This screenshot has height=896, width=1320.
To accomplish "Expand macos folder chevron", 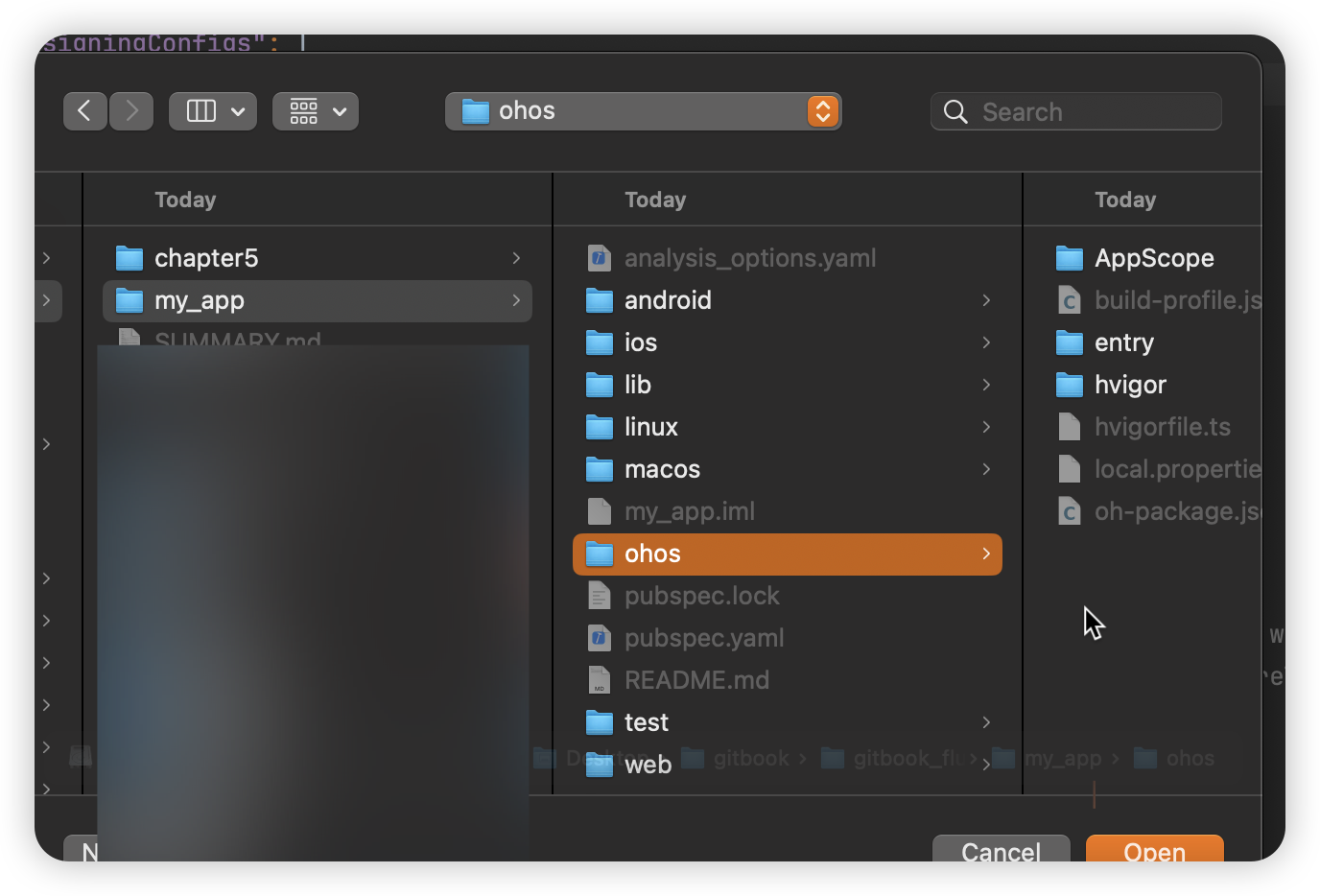I will [x=986, y=469].
